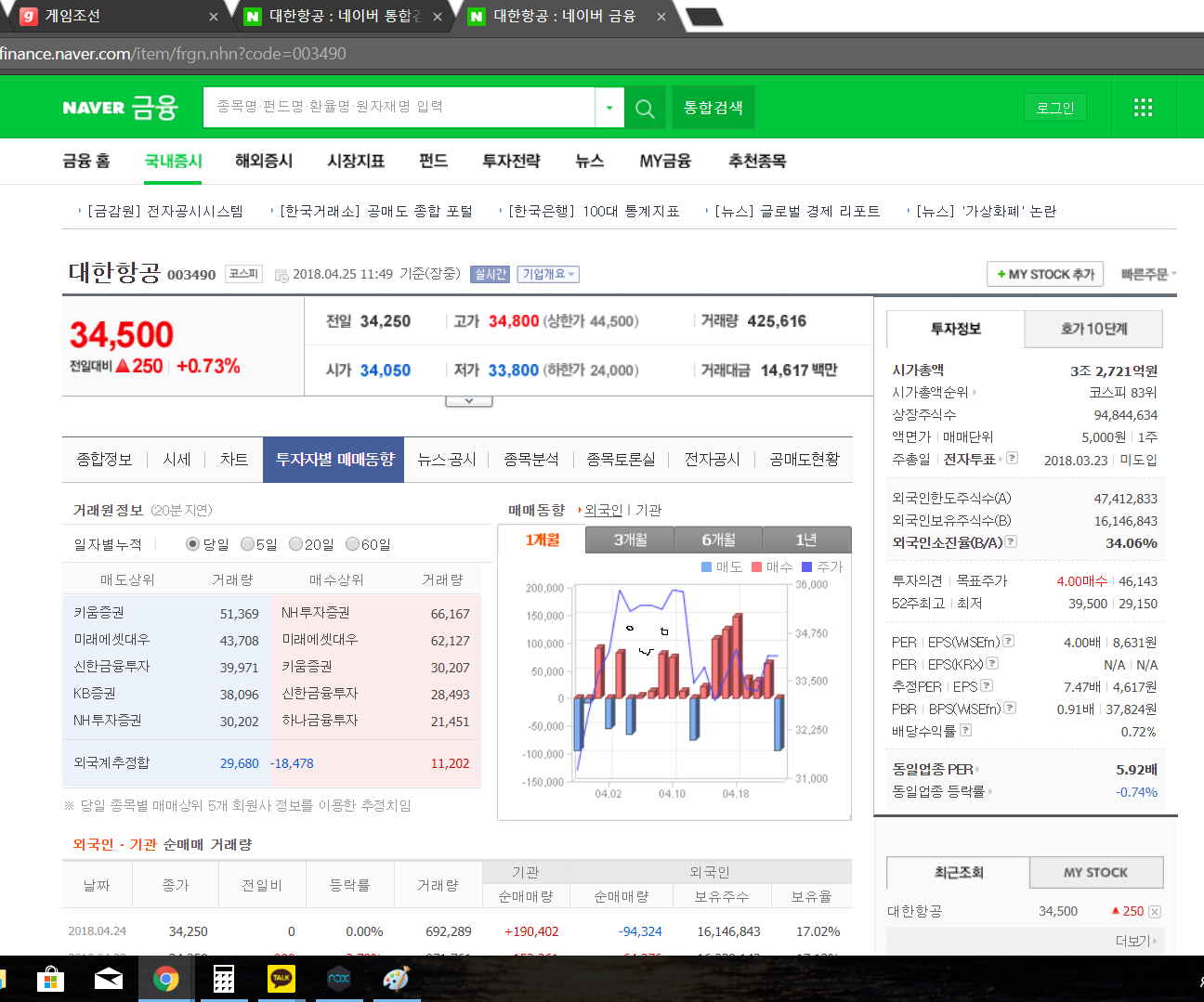Click the green search magnifier icon
Viewport: 1204px width, 1002px height.
coord(644,108)
